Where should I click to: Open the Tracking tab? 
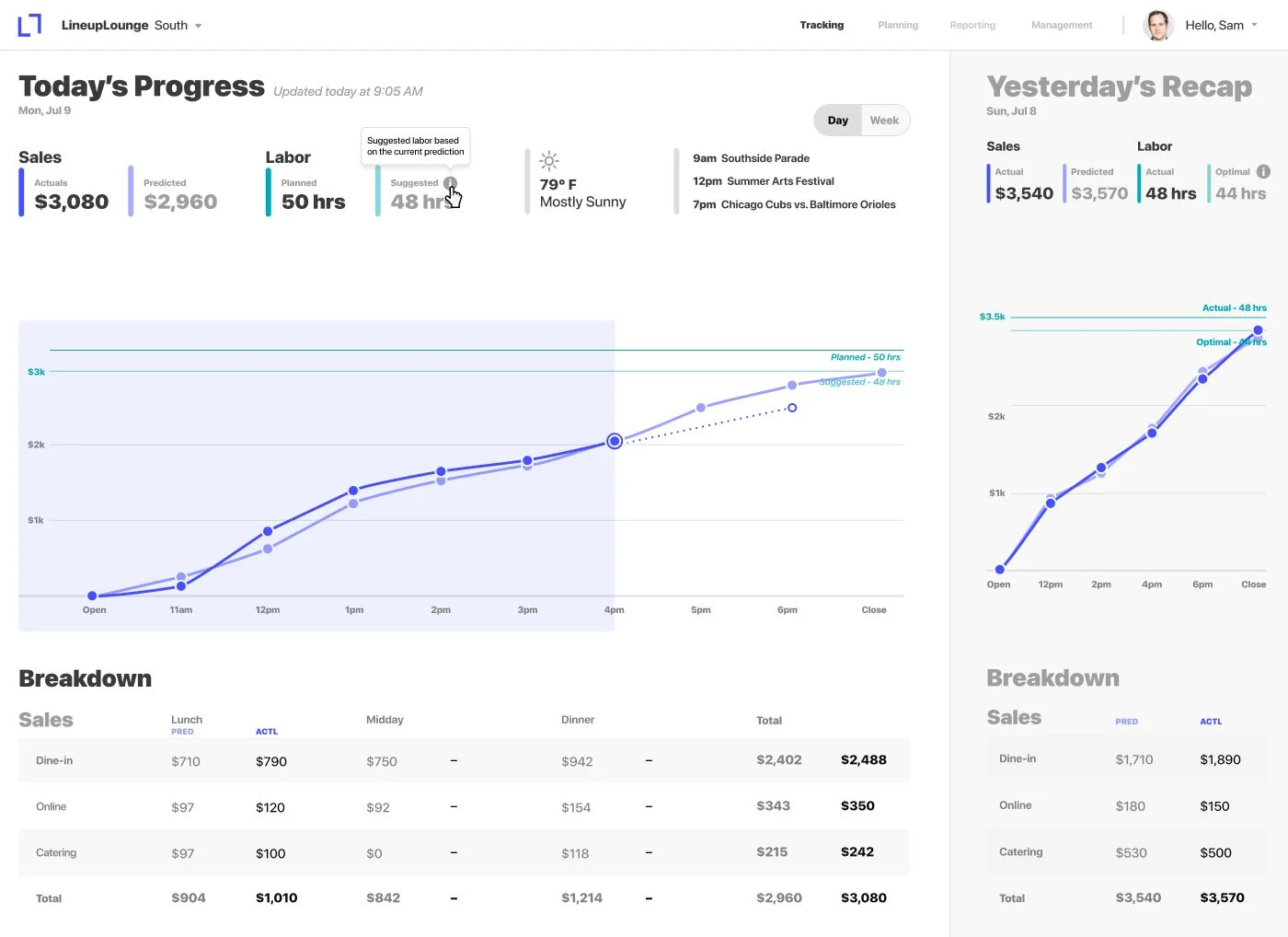point(822,25)
